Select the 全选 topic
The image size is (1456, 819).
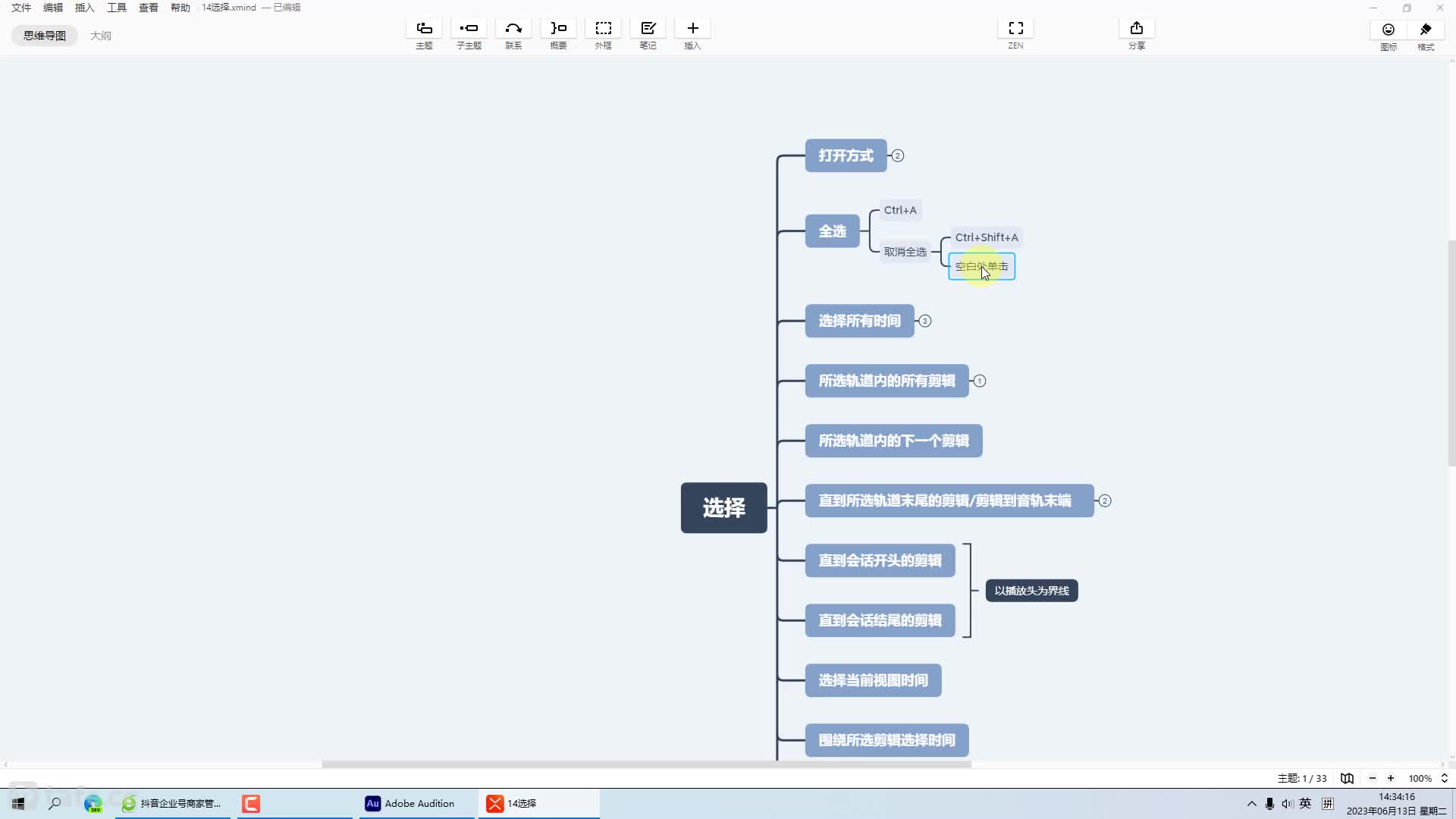tap(832, 231)
